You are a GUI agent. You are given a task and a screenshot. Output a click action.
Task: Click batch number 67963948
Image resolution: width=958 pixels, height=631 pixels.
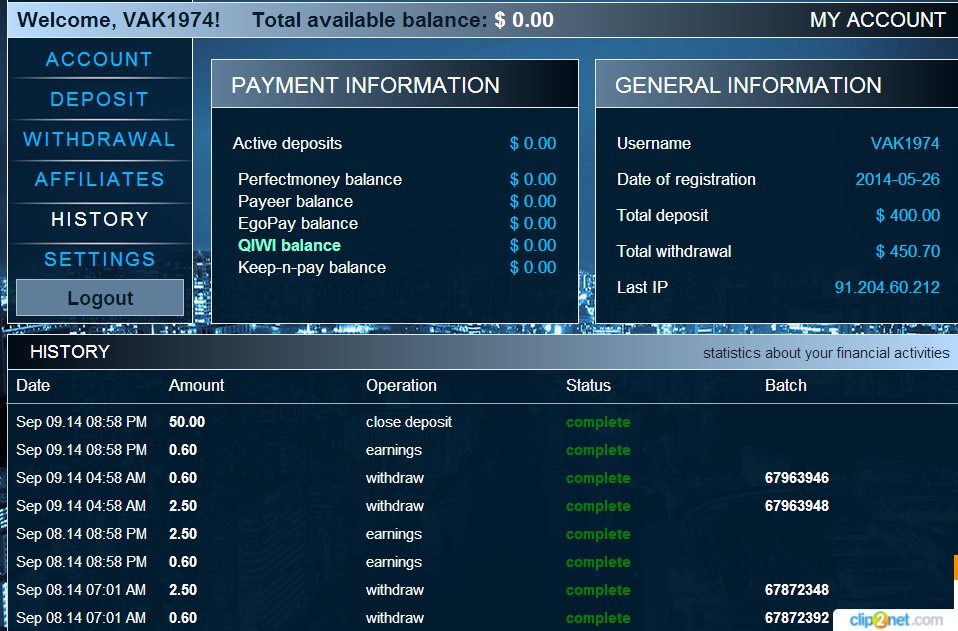pyautogui.click(x=796, y=506)
